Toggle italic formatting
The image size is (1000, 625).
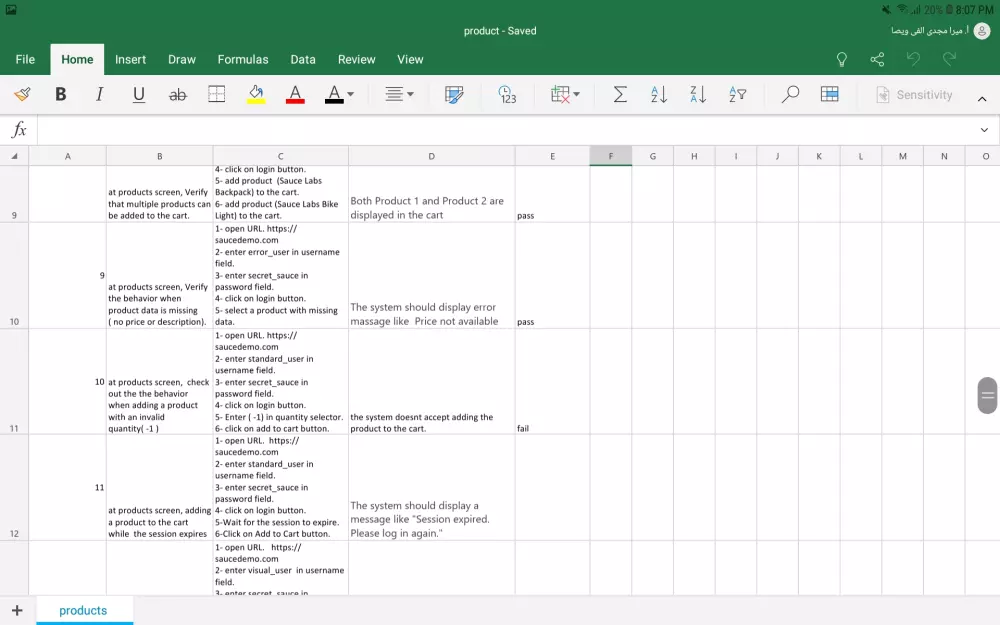(99, 95)
